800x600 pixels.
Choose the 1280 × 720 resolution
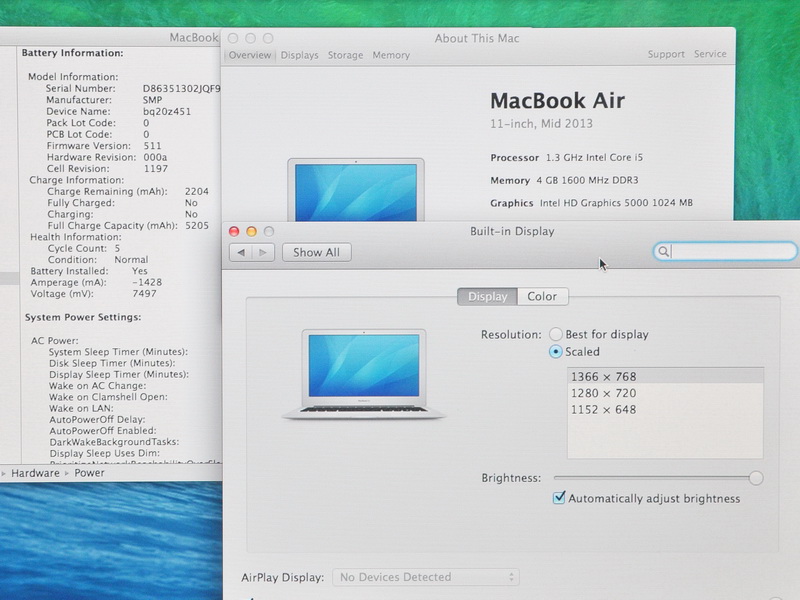tap(665, 393)
